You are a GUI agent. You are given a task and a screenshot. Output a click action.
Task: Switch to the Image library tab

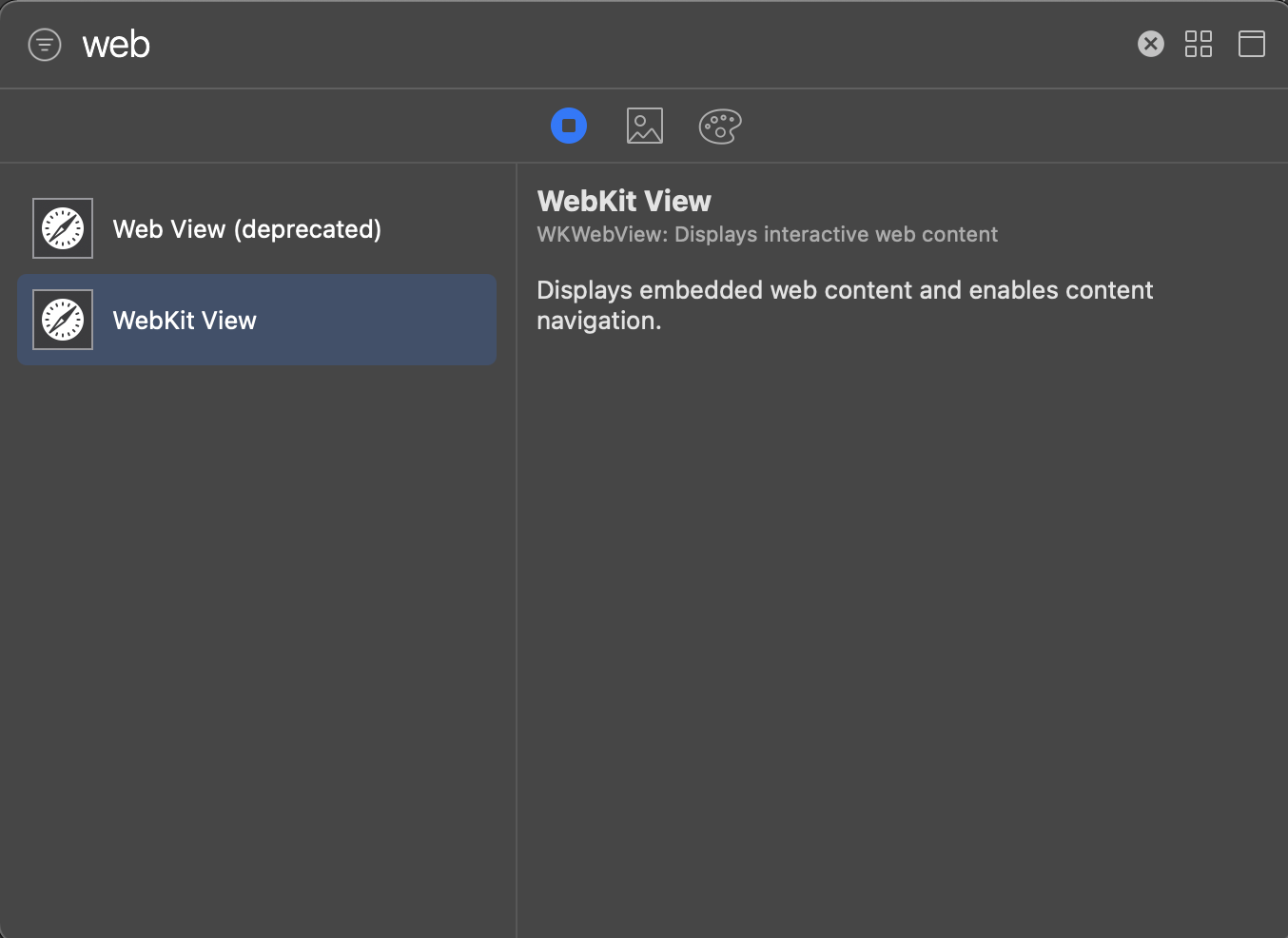coord(645,126)
